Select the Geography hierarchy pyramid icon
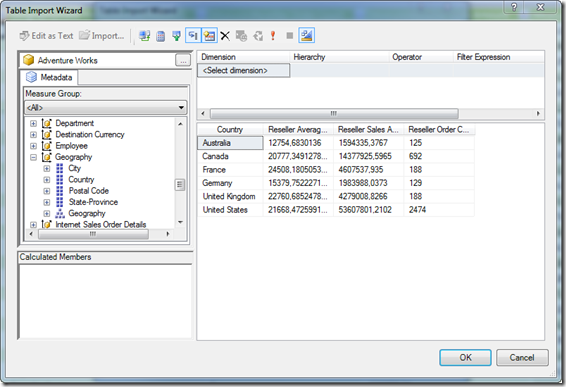566x387 pixels. (60, 213)
